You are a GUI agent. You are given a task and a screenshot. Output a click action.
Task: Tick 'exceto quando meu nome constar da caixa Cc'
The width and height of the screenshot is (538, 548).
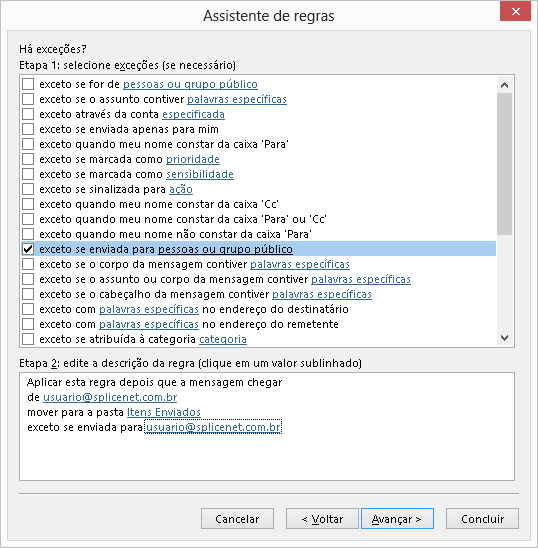point(28,204)
